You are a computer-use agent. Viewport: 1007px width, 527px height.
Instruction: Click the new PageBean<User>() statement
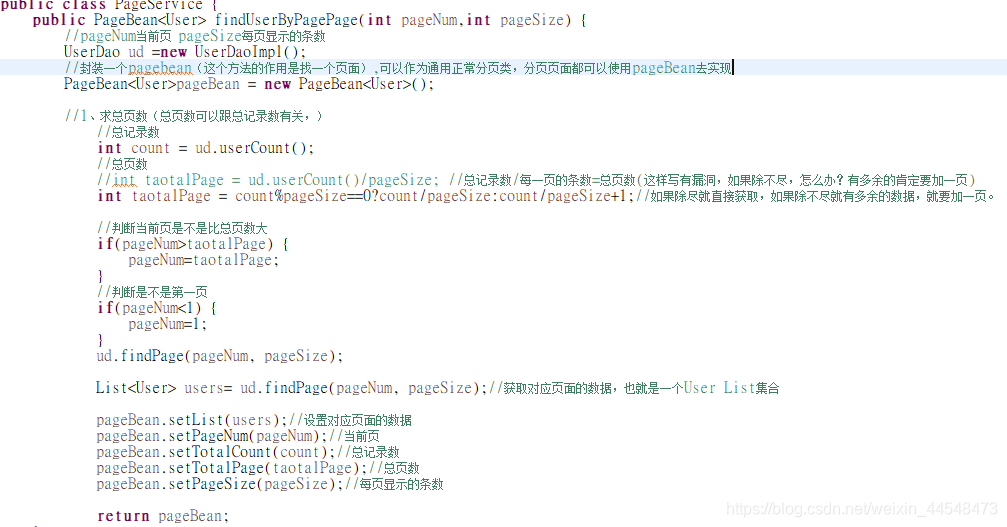pos(349,84)
